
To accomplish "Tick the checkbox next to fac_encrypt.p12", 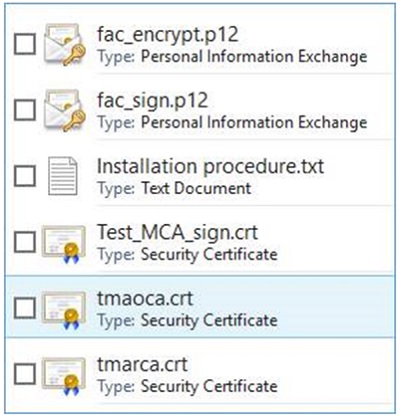I will (25, 44).
